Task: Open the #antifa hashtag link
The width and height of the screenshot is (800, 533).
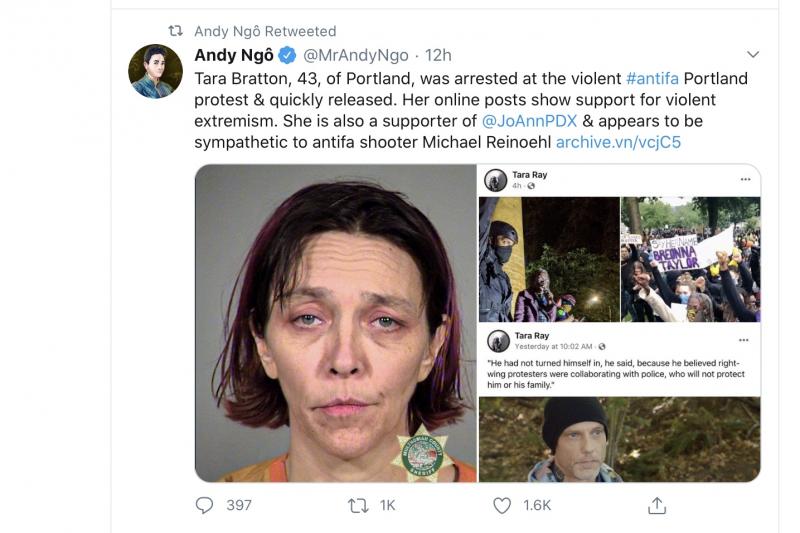Action: click(x=659, y=78)
